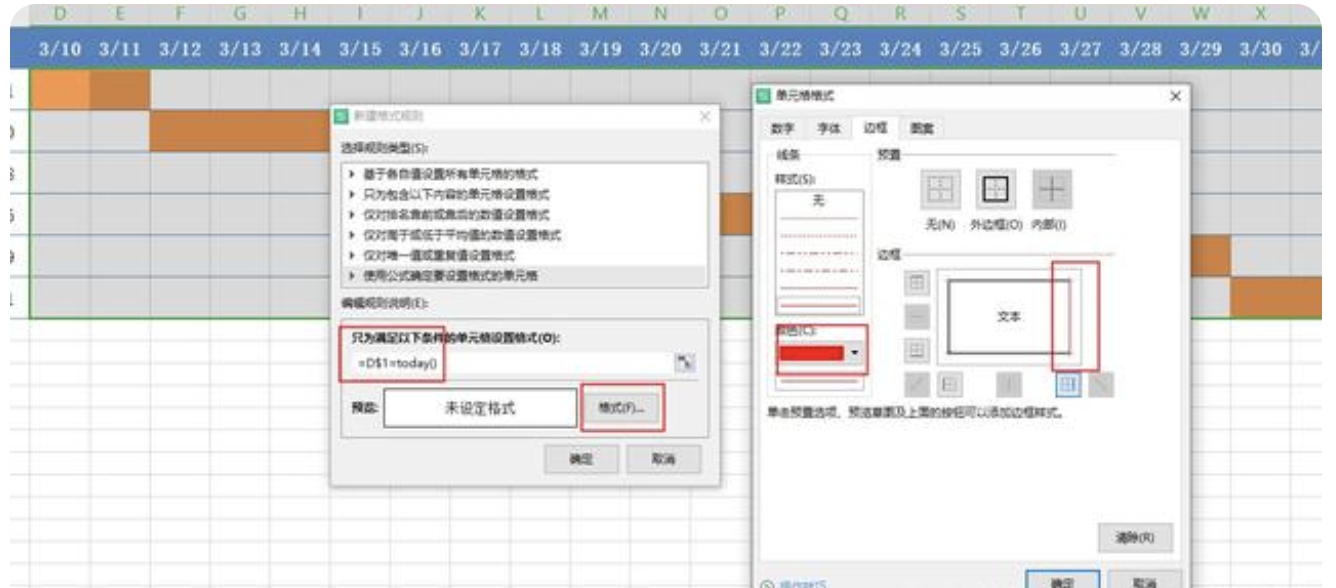Click the date cell 3/20
Image resolution: width=1336 pixels, height=588 pixels.
pyautogui.click(x=660, y=49)
